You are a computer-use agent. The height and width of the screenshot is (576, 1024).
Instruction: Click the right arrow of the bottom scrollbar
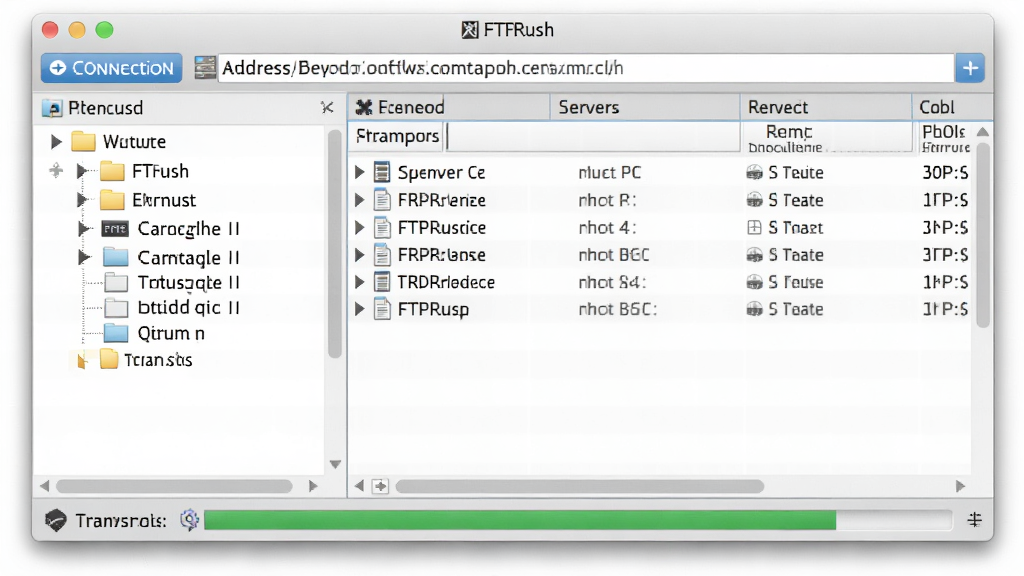click(x=960, y=486)
